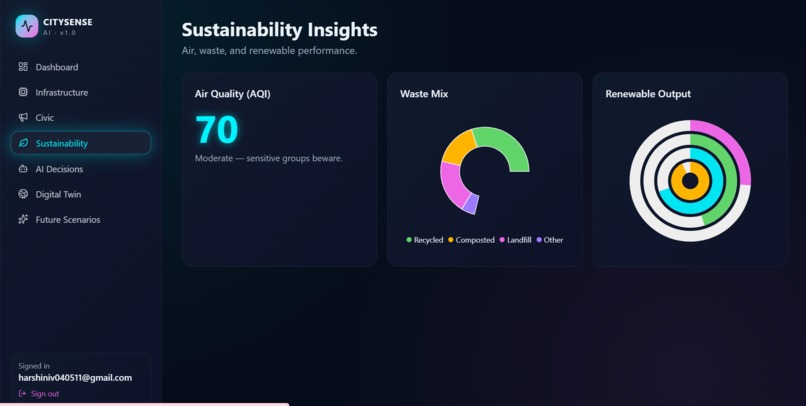Click the purple Other legend dot

539,240
